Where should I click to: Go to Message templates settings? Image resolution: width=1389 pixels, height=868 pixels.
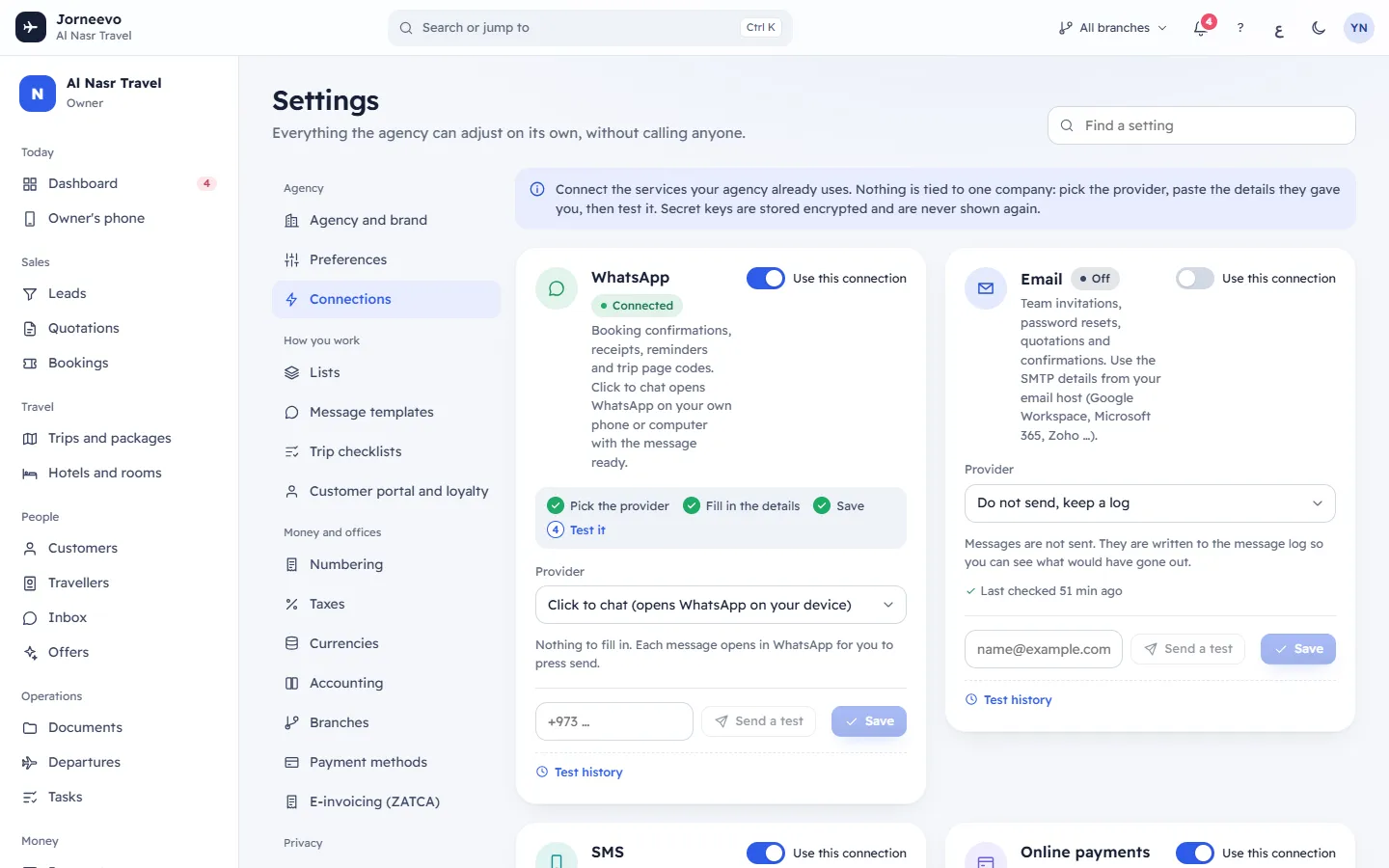386,413
